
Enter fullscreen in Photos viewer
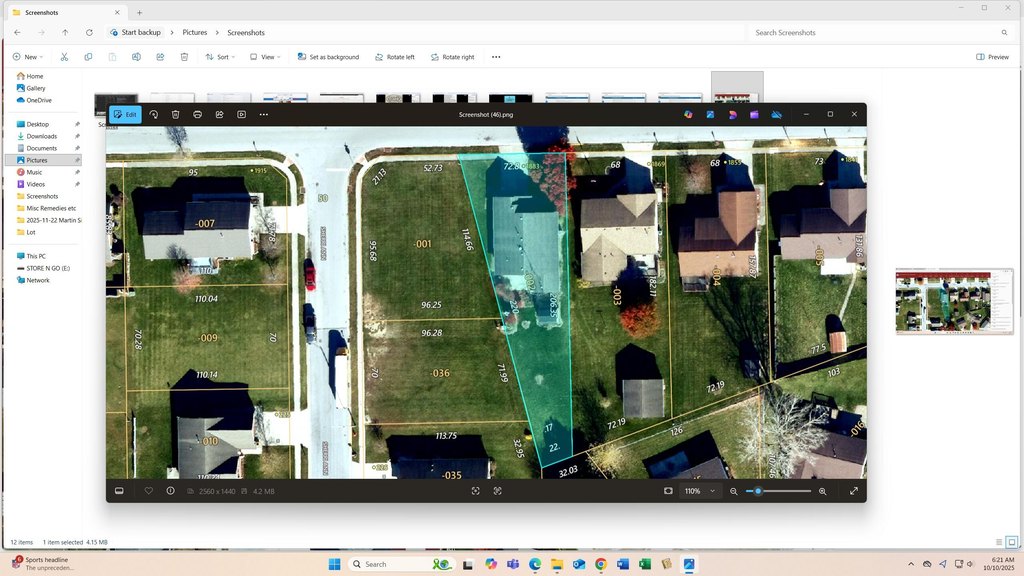pos(854,491)
